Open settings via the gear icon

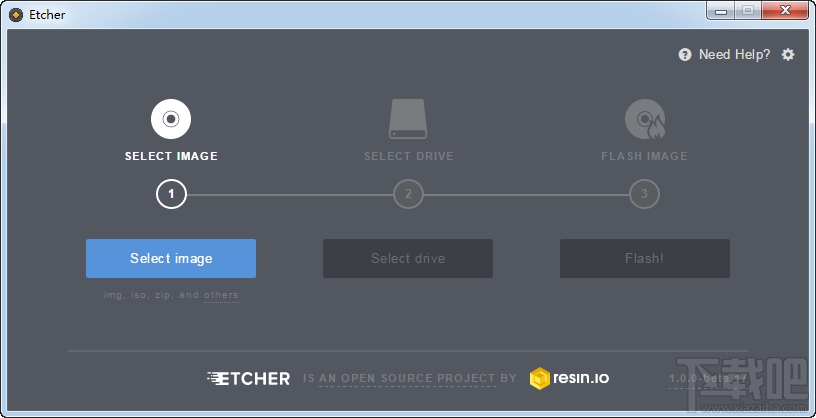tap(788, 54)
